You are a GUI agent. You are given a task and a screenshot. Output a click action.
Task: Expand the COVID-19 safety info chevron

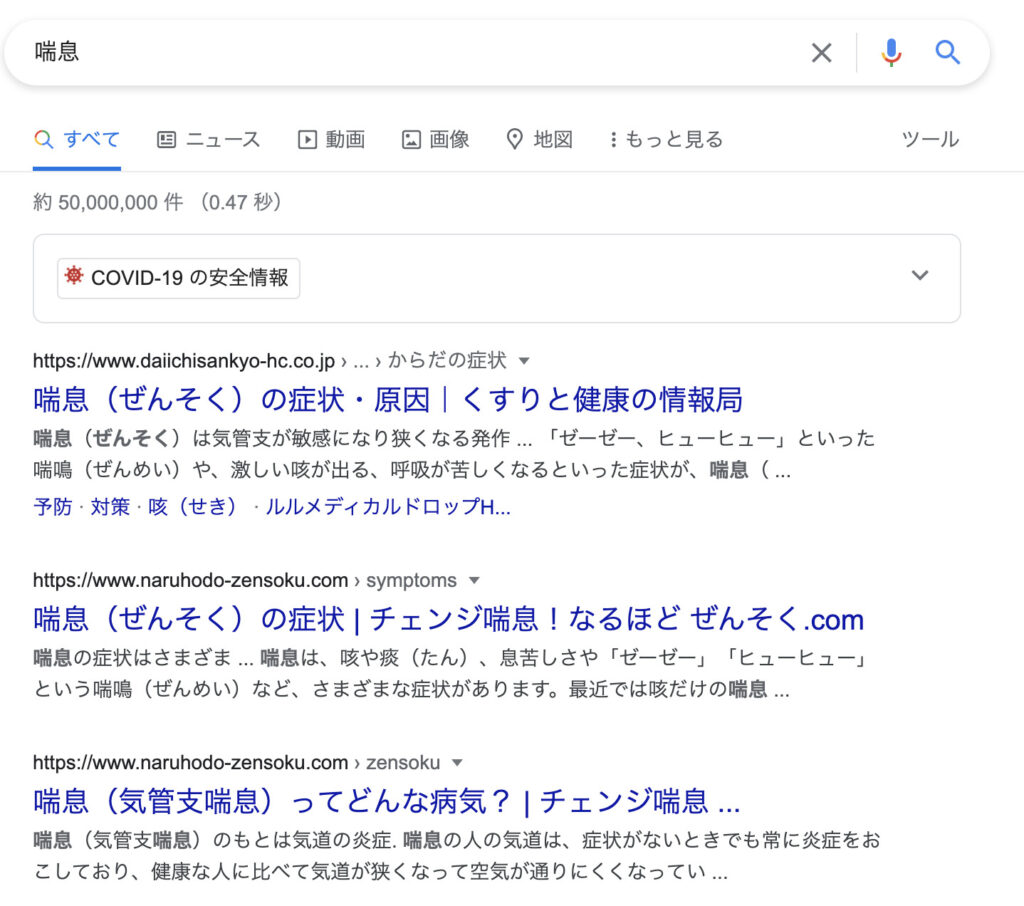tap(920, 275)
